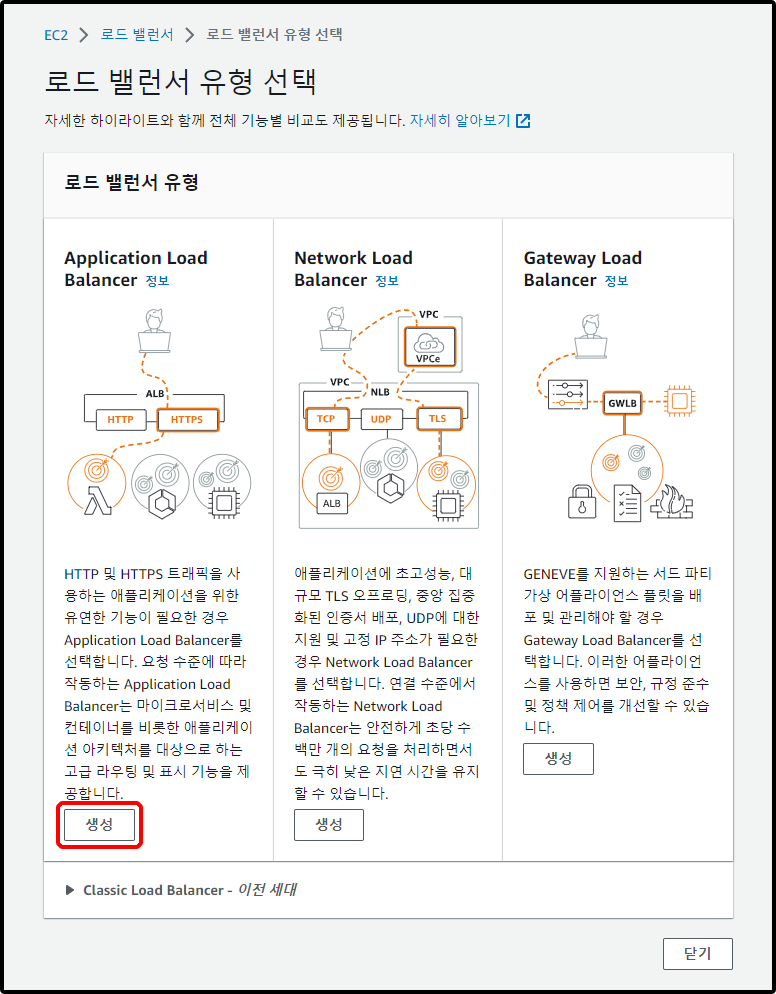
Task: Click the user laptop icon in Gateway diagram
Action: tap(590, 336)
